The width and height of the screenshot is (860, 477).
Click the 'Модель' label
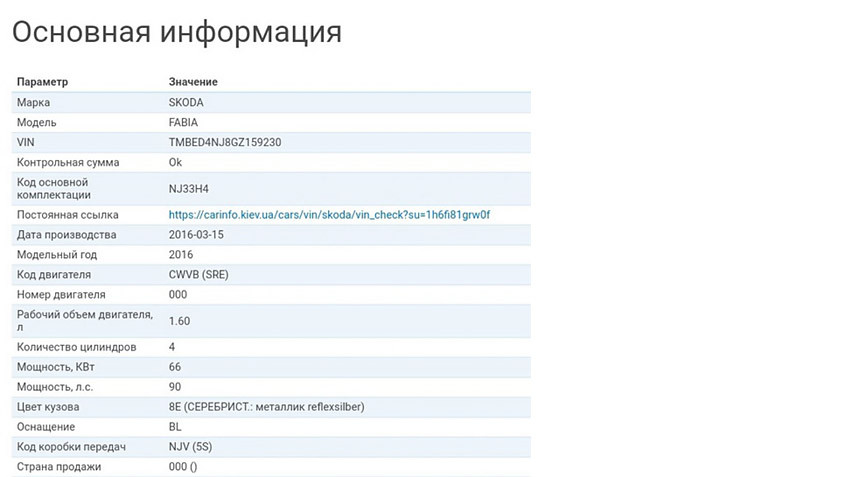point(37,122)
